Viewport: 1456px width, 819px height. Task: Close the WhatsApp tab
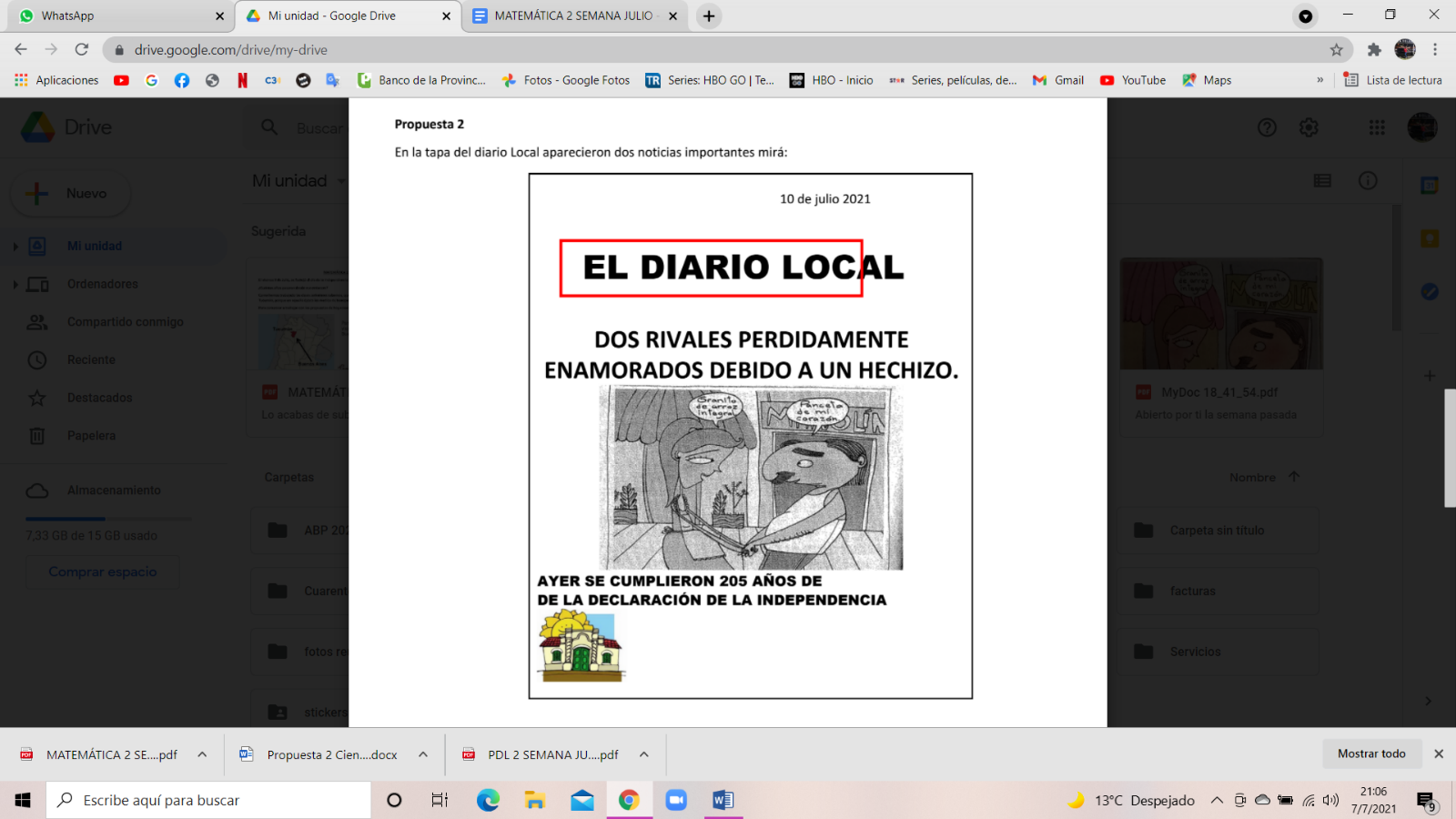[x=219, y=16]
